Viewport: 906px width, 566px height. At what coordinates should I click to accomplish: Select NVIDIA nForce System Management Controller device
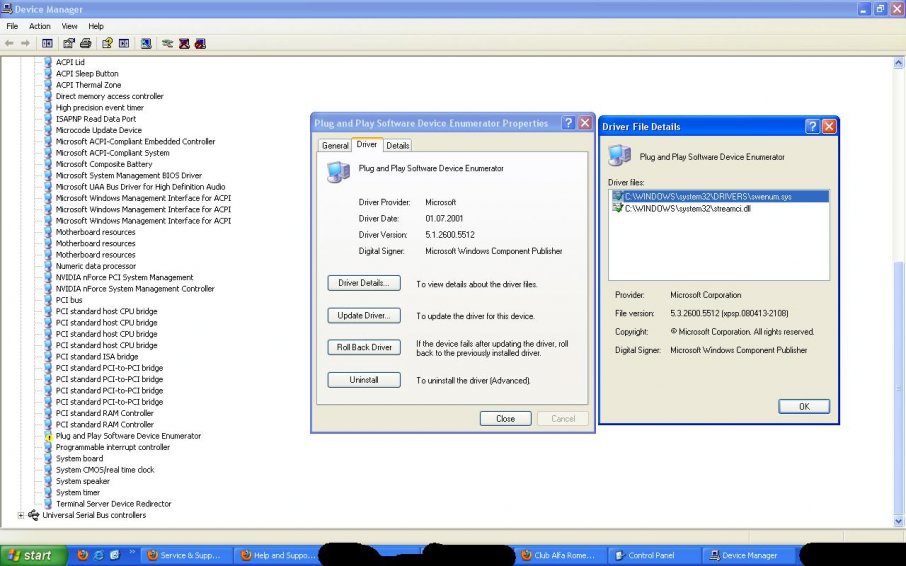pyautogui.click(x=135, y=289)
